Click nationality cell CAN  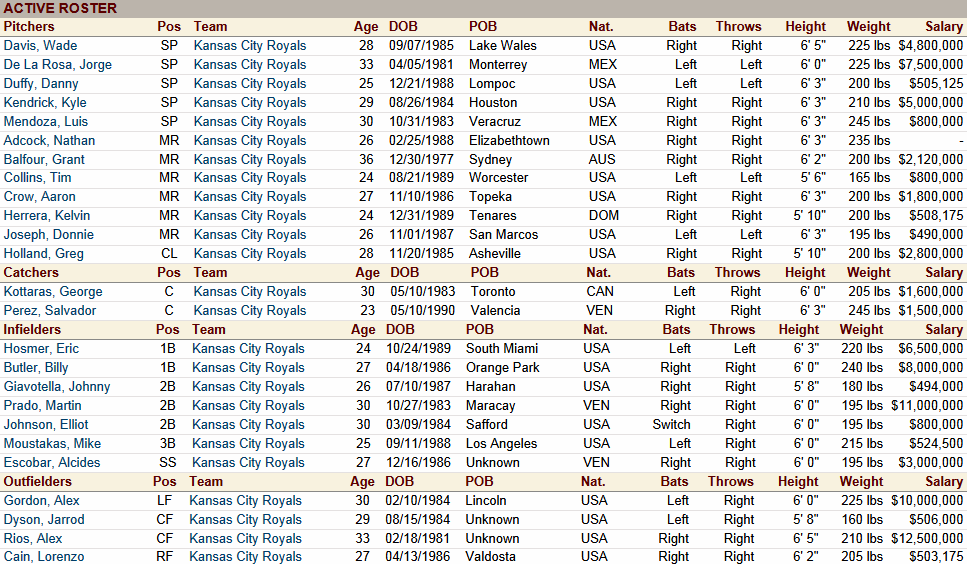click(x=600, y=292)
